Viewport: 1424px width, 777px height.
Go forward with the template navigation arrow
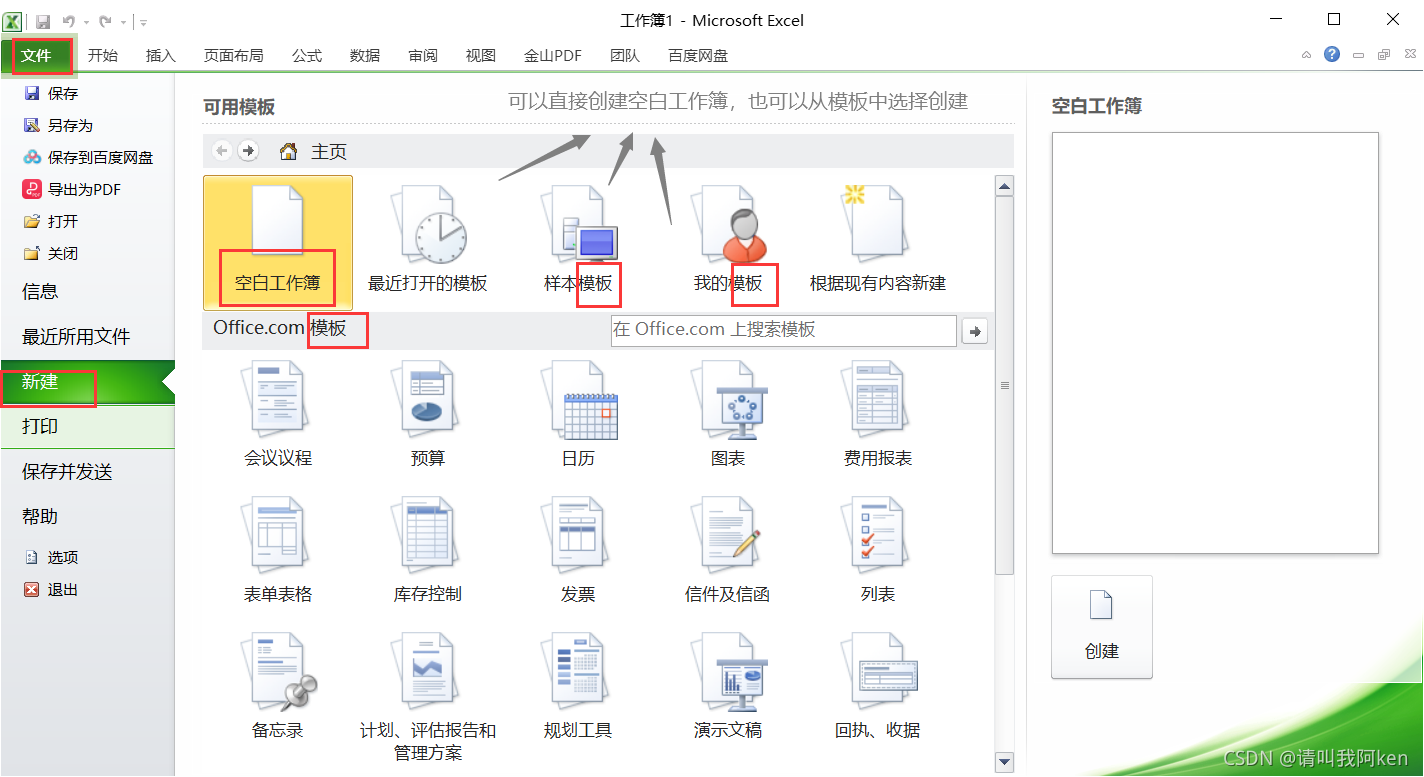[248, 151]
